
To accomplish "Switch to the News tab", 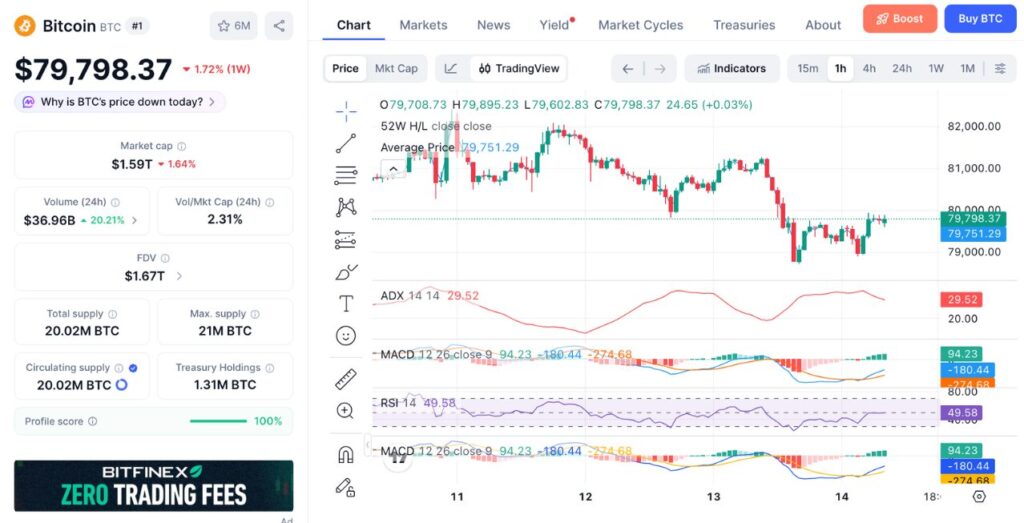I will point(494,25).
